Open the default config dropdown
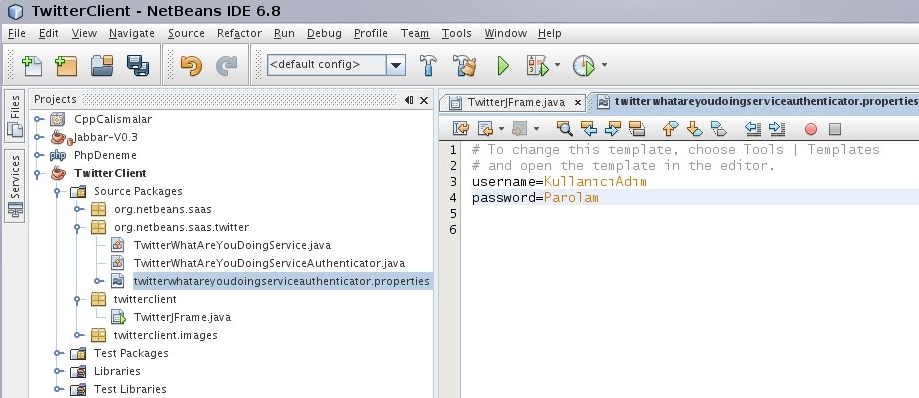 point(396,65)
